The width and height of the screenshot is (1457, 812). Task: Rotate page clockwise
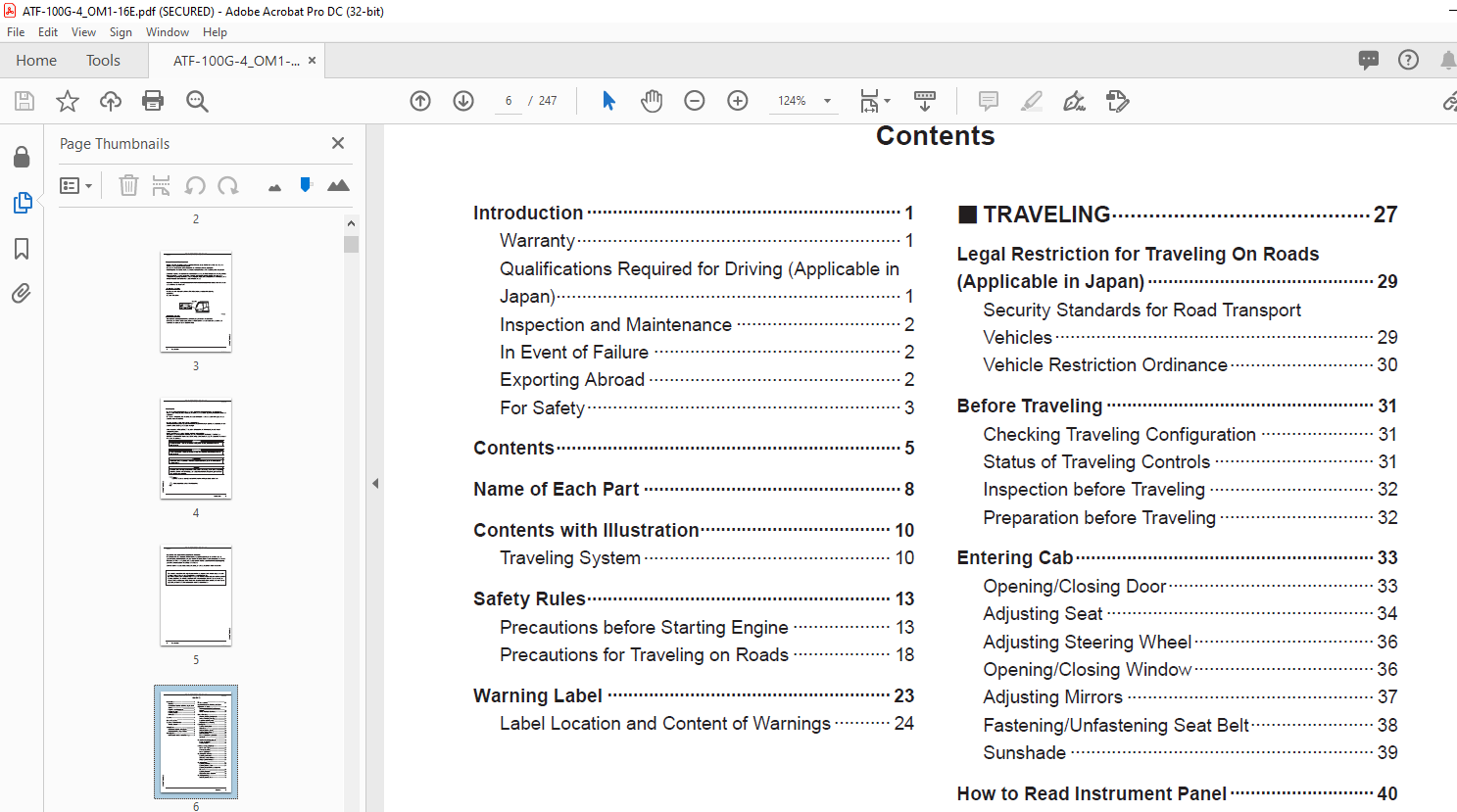(x=228, y=185)
